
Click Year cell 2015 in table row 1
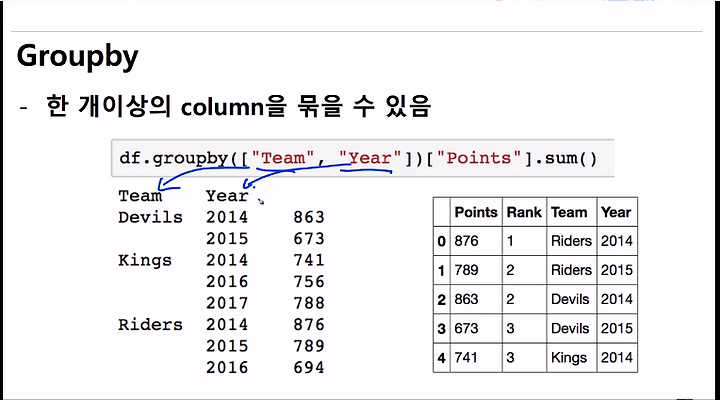click(617, 270)
